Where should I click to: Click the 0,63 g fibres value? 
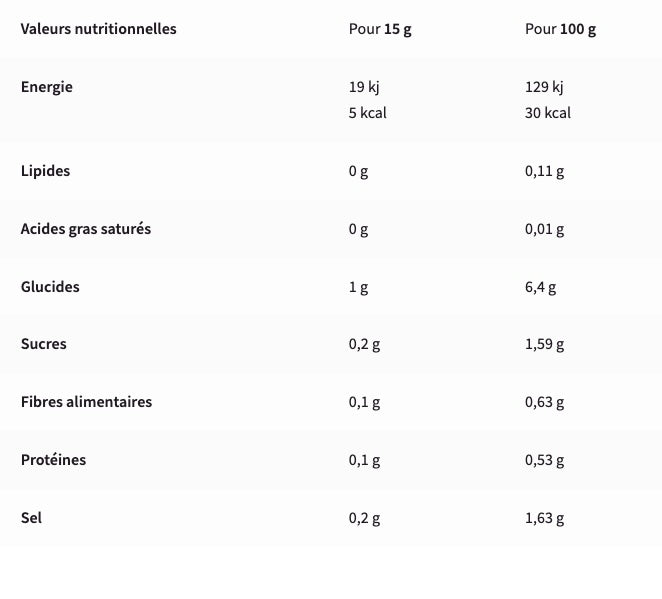tap(544, 403)
